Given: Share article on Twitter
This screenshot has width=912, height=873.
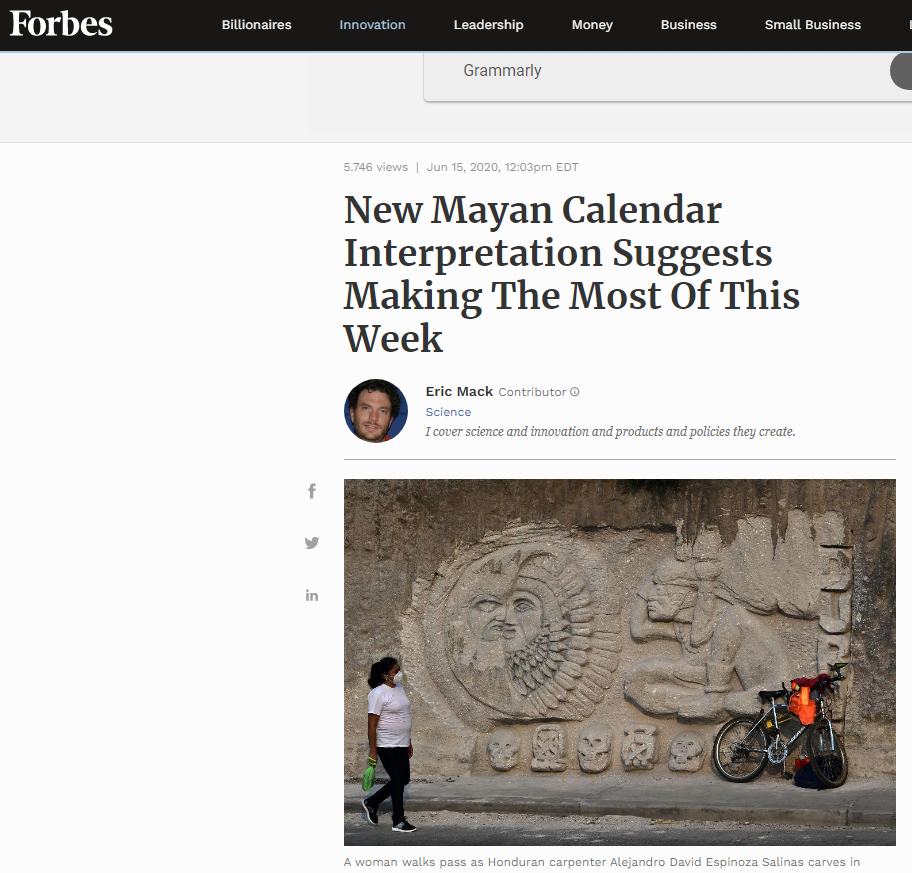Looking at the screenshot, I should click(x=312, y=543).
